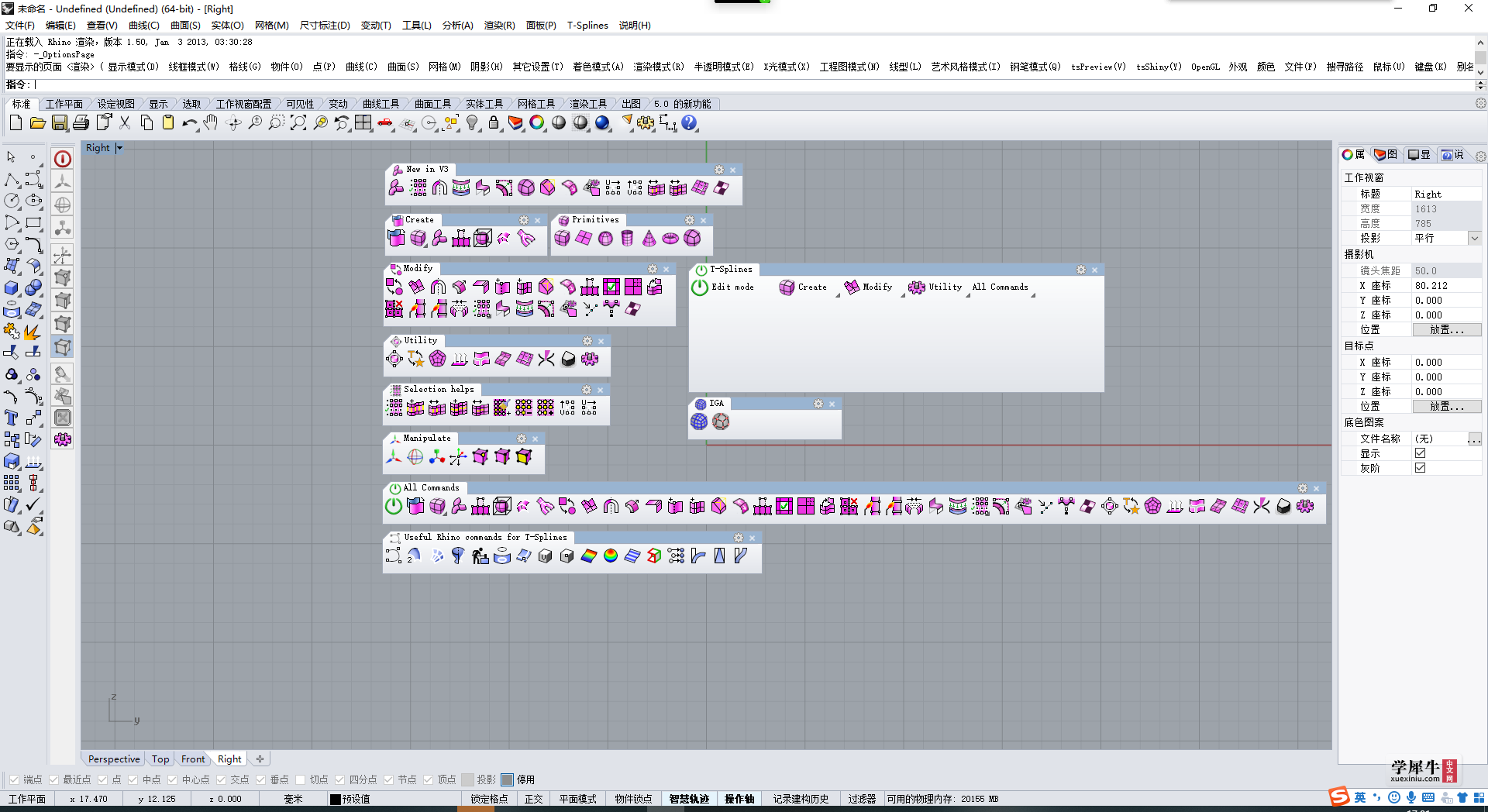
Task: Open gear options of Modify toolbar
Action: (653, 269)
